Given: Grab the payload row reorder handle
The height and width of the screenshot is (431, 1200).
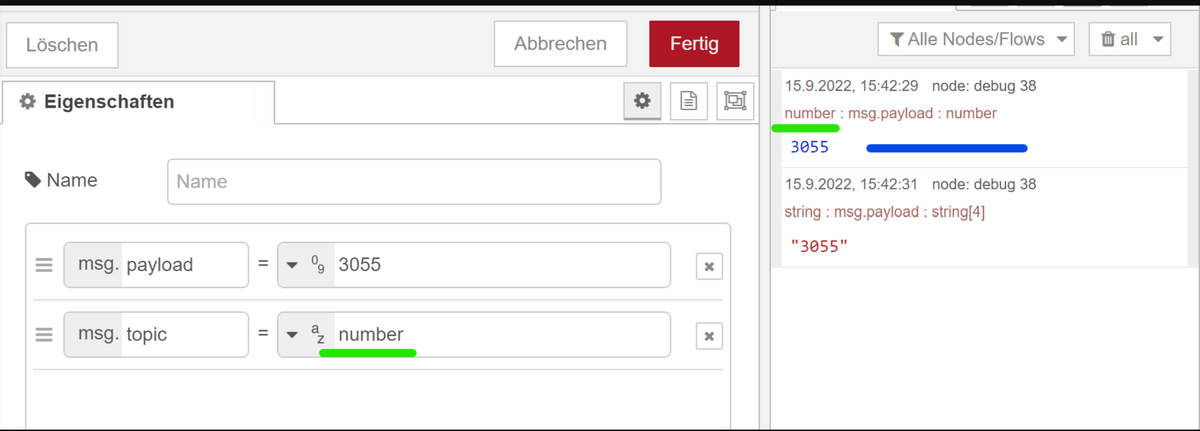Looking at the screenshot, I should click(x=44, y=265).
